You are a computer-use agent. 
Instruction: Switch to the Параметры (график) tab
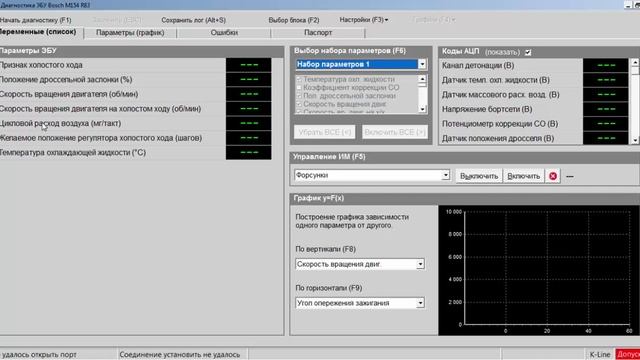[x=130, y=33]
